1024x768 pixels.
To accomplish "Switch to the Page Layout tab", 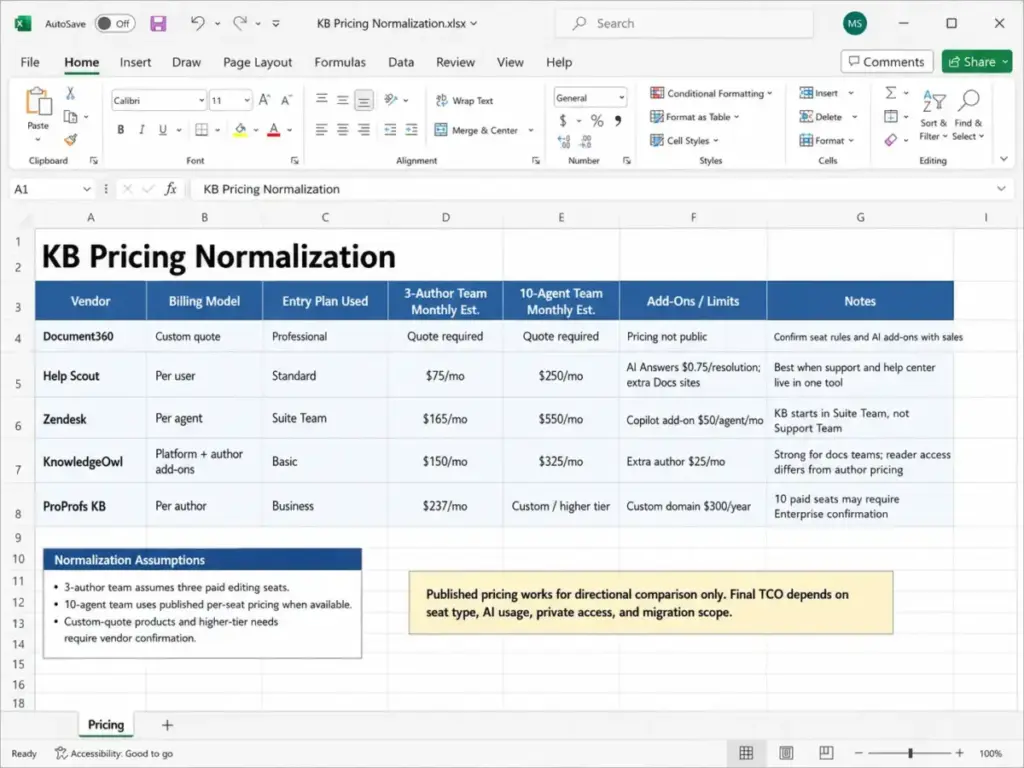I will click(x=257, y=62).
